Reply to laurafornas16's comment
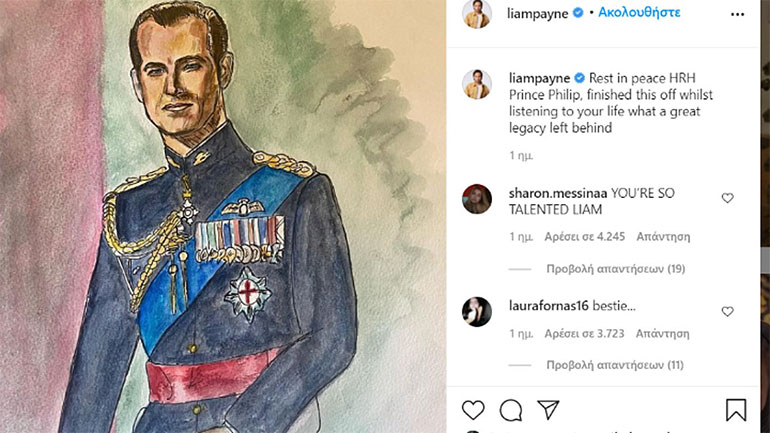Screen dimensions: 770x433 [665, 333]
